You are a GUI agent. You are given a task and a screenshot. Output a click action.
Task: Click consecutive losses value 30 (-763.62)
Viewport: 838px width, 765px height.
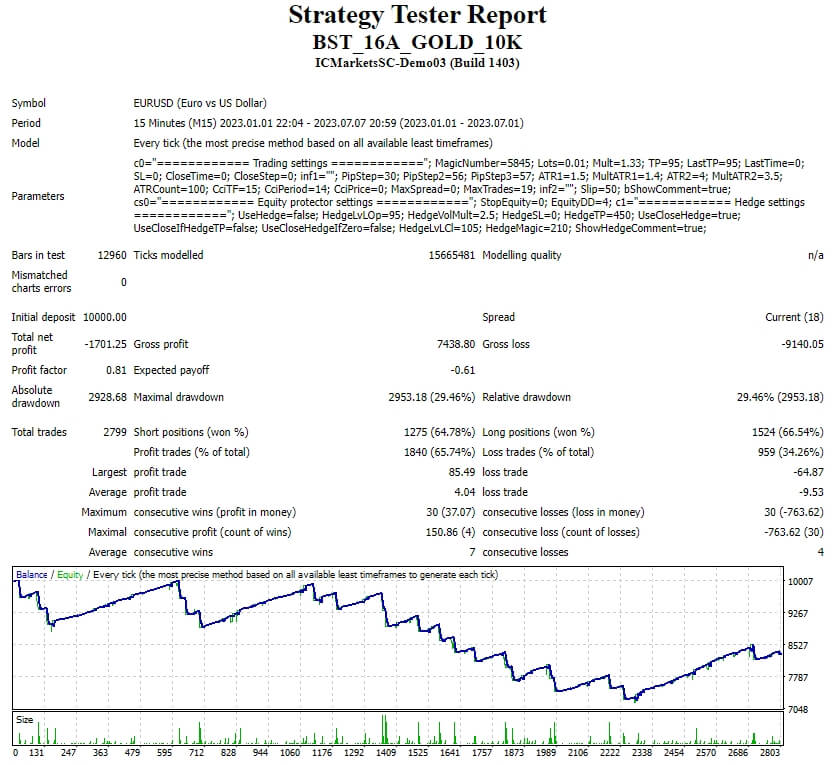coord(794,512)
